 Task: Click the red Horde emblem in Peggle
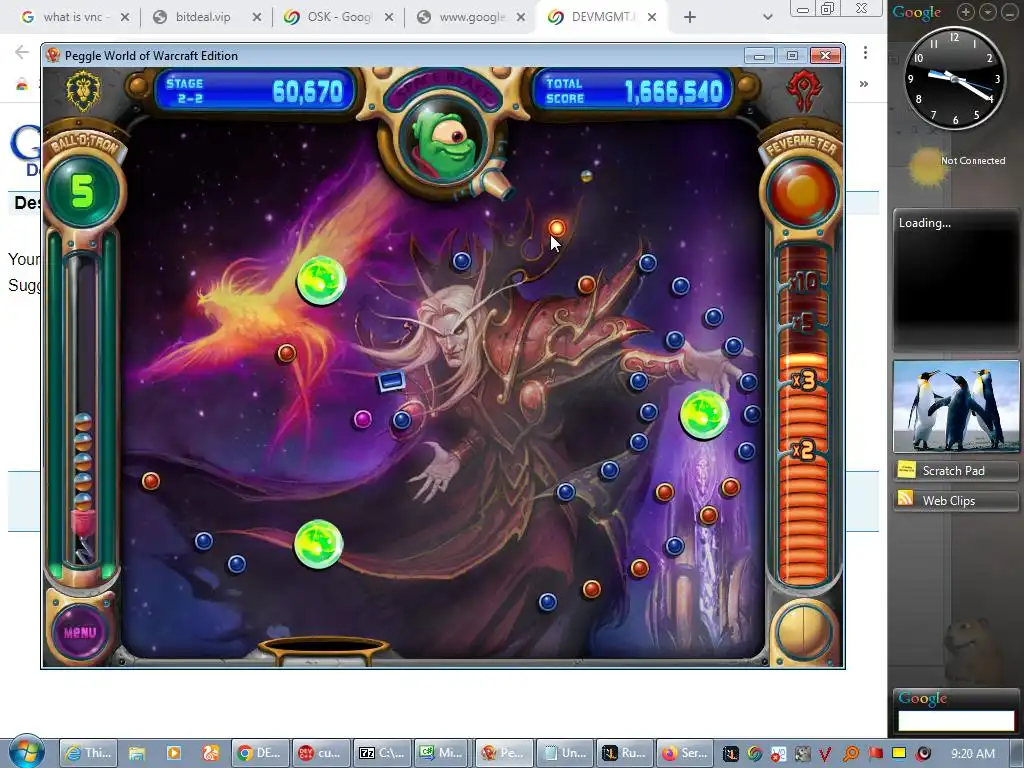[804, 90]
